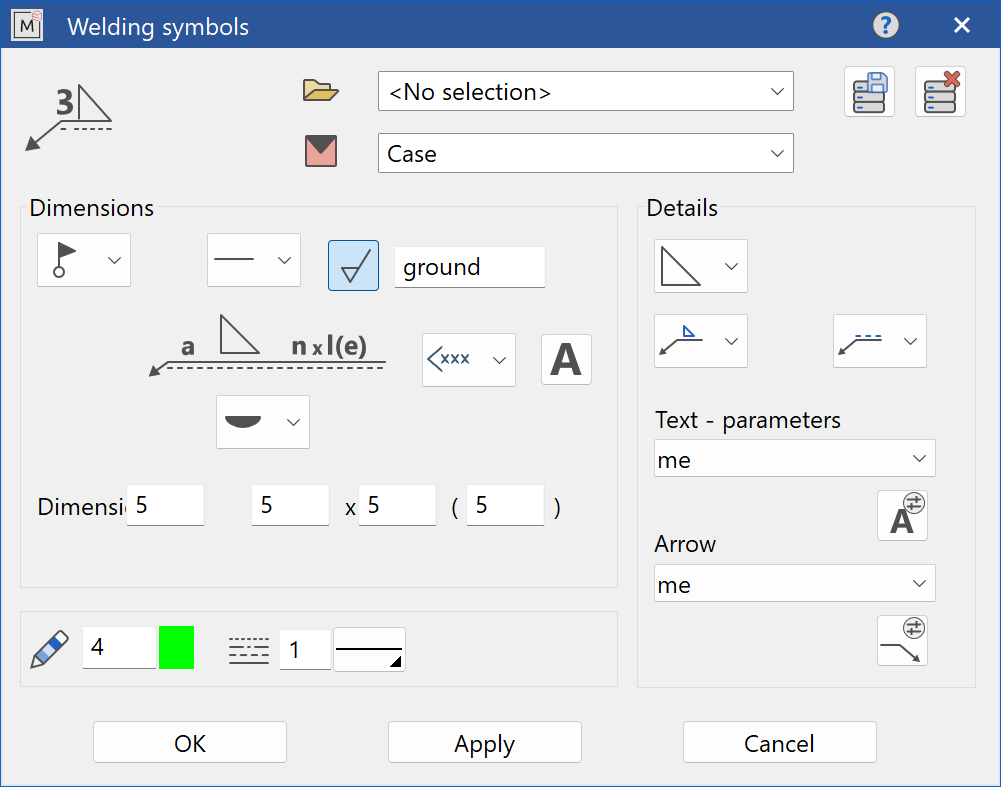Click the Apply button
The width and height of the screenshot is (1001, 787).
pyautogui.click(x=485, y=742)
